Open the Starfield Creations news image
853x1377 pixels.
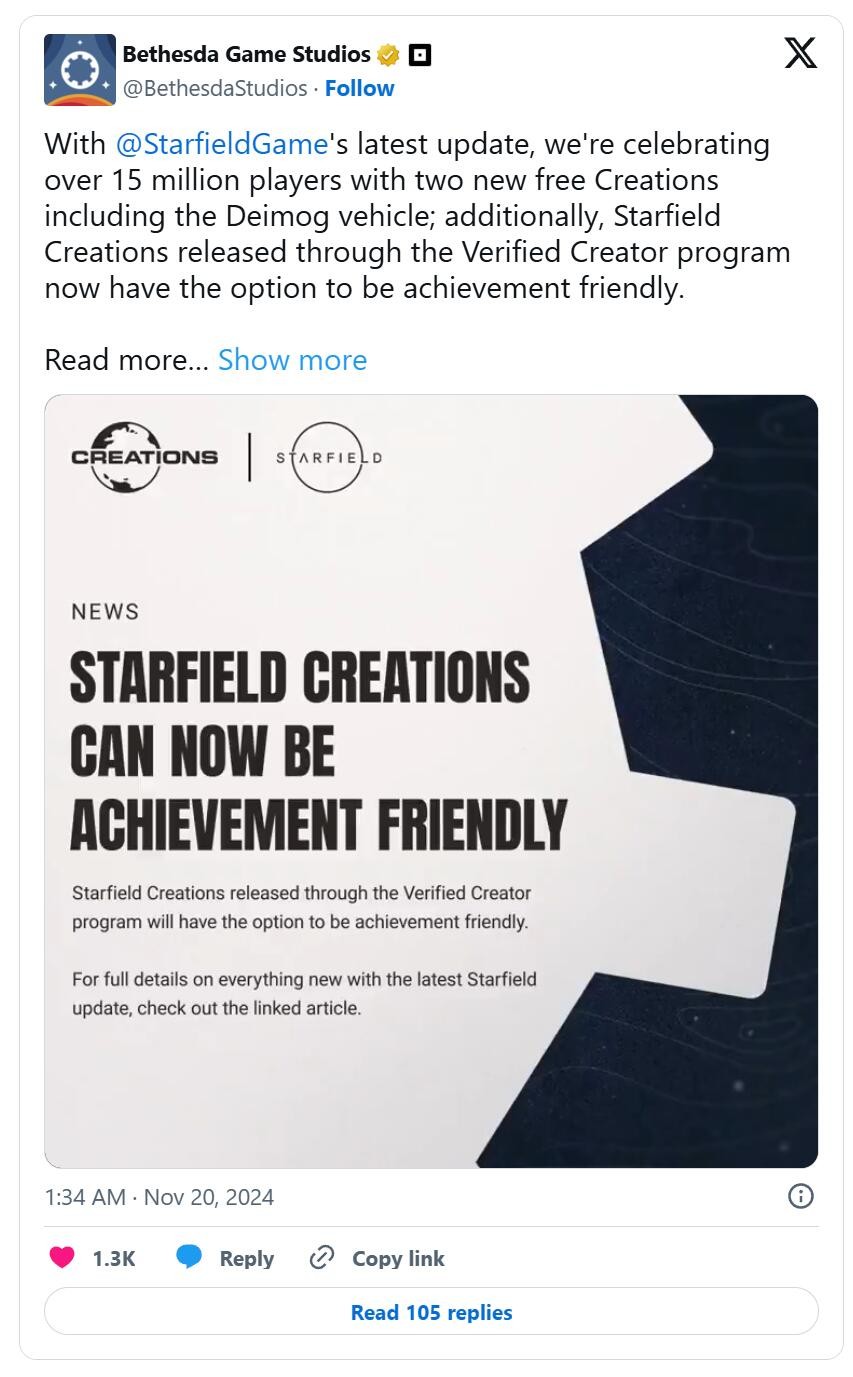tap(431, 780)
